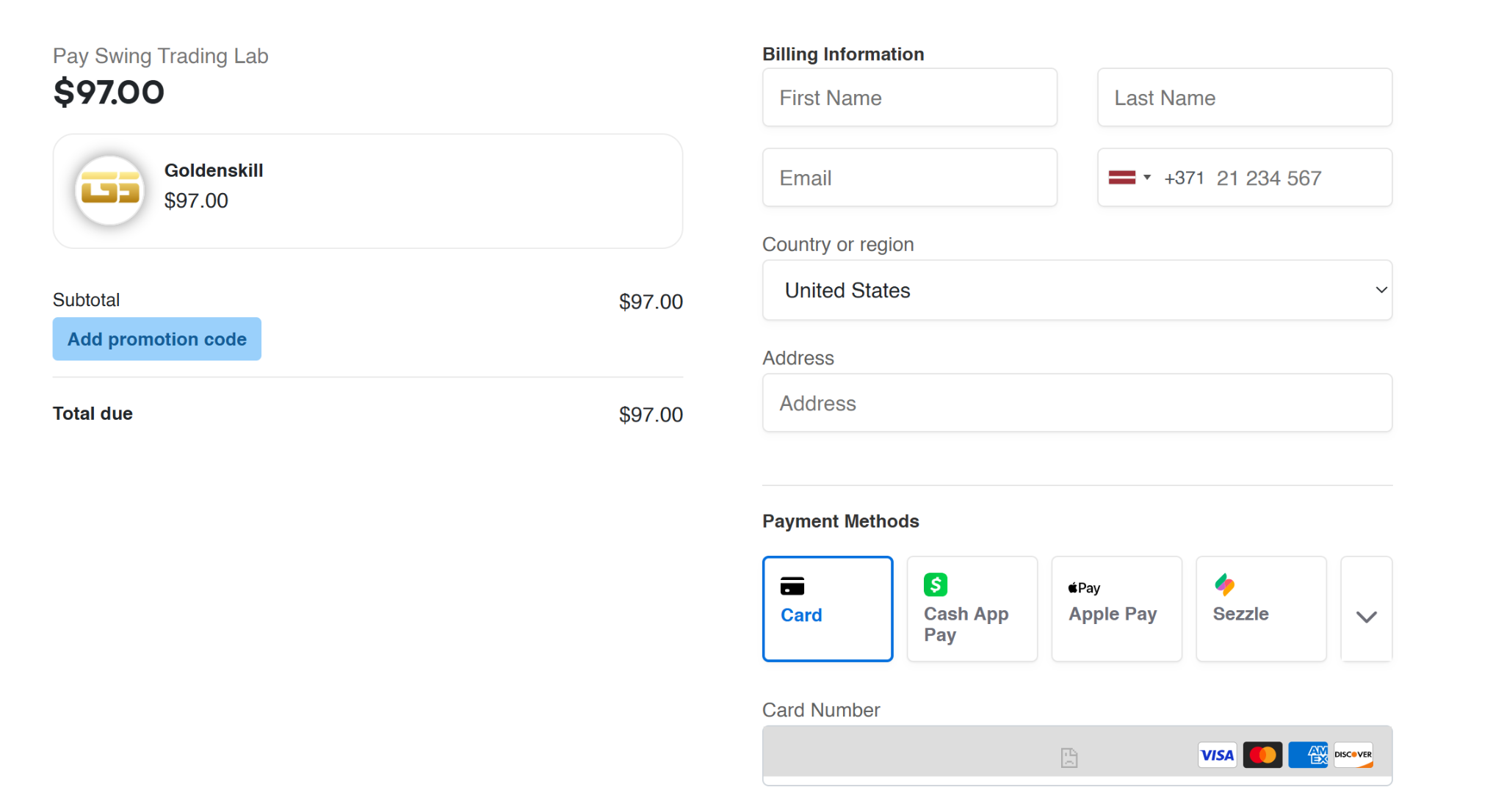Click into the Email input

pos(909,178)
